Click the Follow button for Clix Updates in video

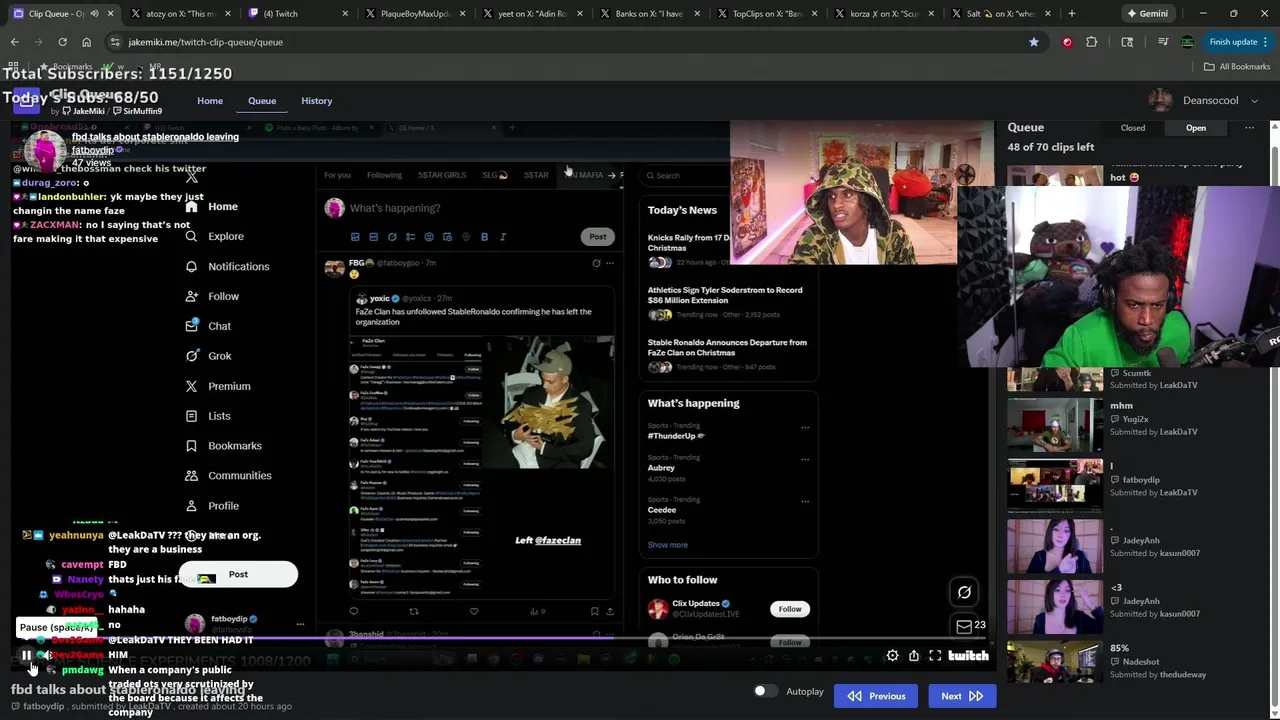[x=790, y=609]
